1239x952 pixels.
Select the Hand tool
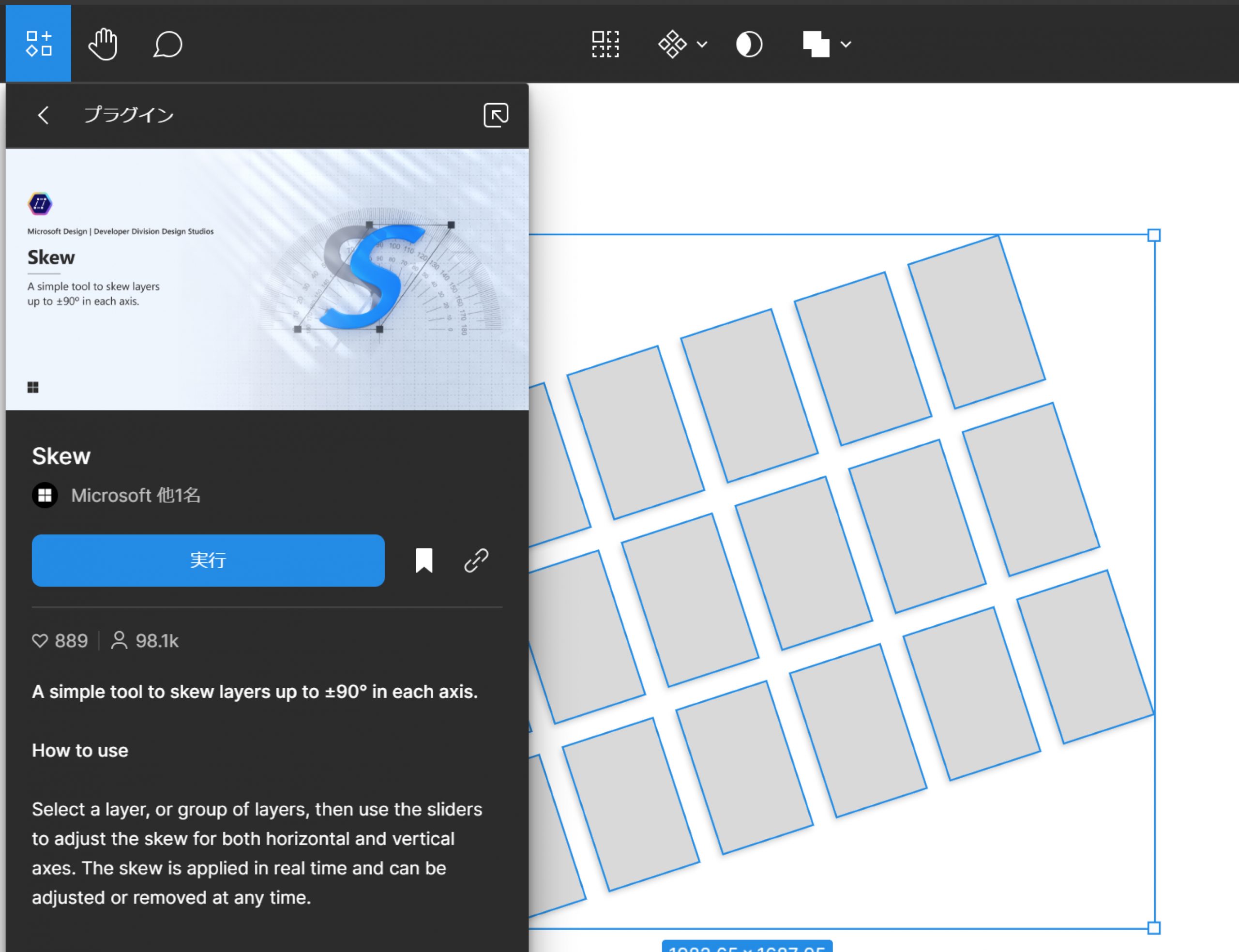pyautogui.click(x=103, y=44)
